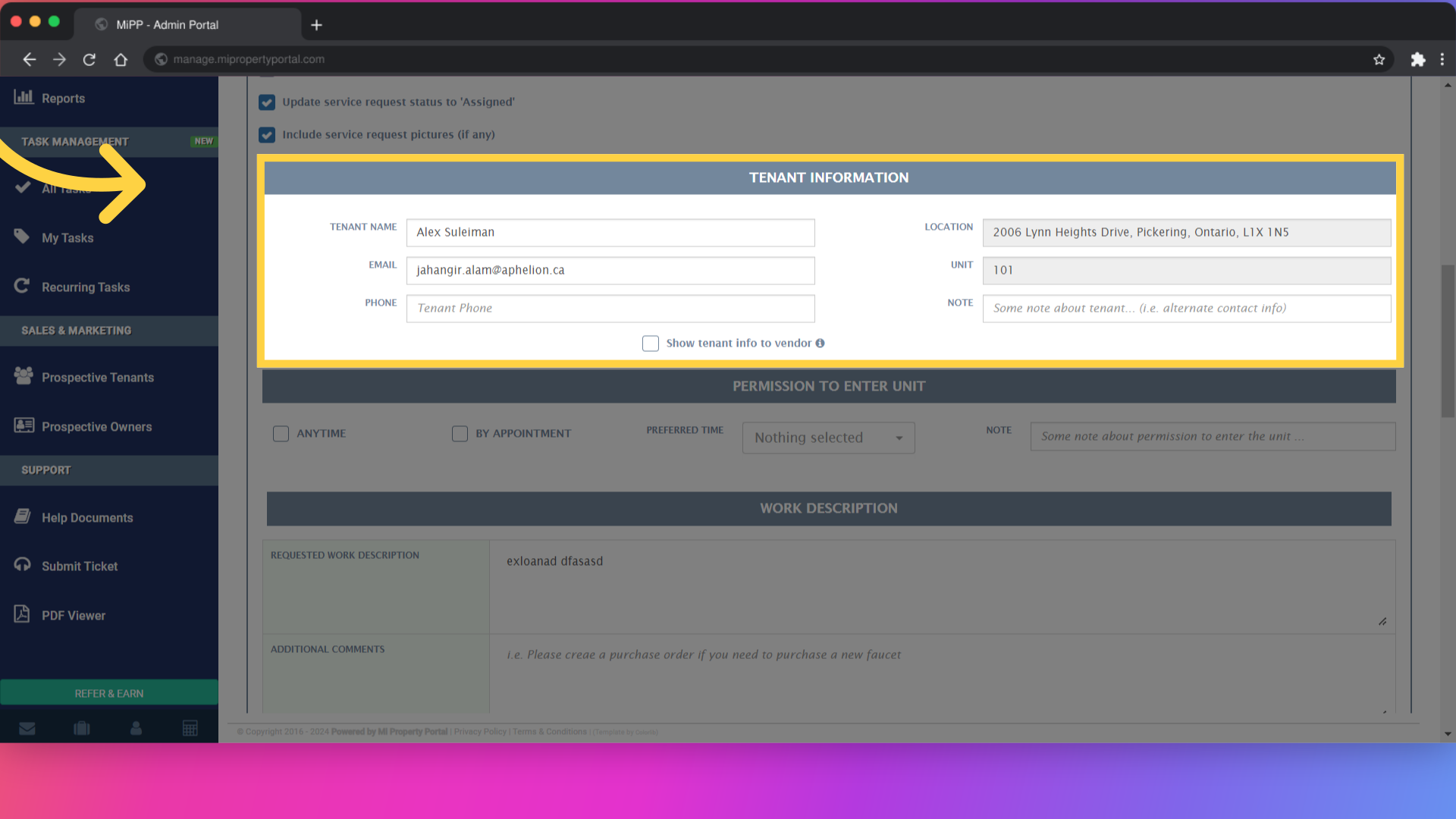Uncheck 'Include service request pictures (if any)'
1456x819 pixels.
267,135
